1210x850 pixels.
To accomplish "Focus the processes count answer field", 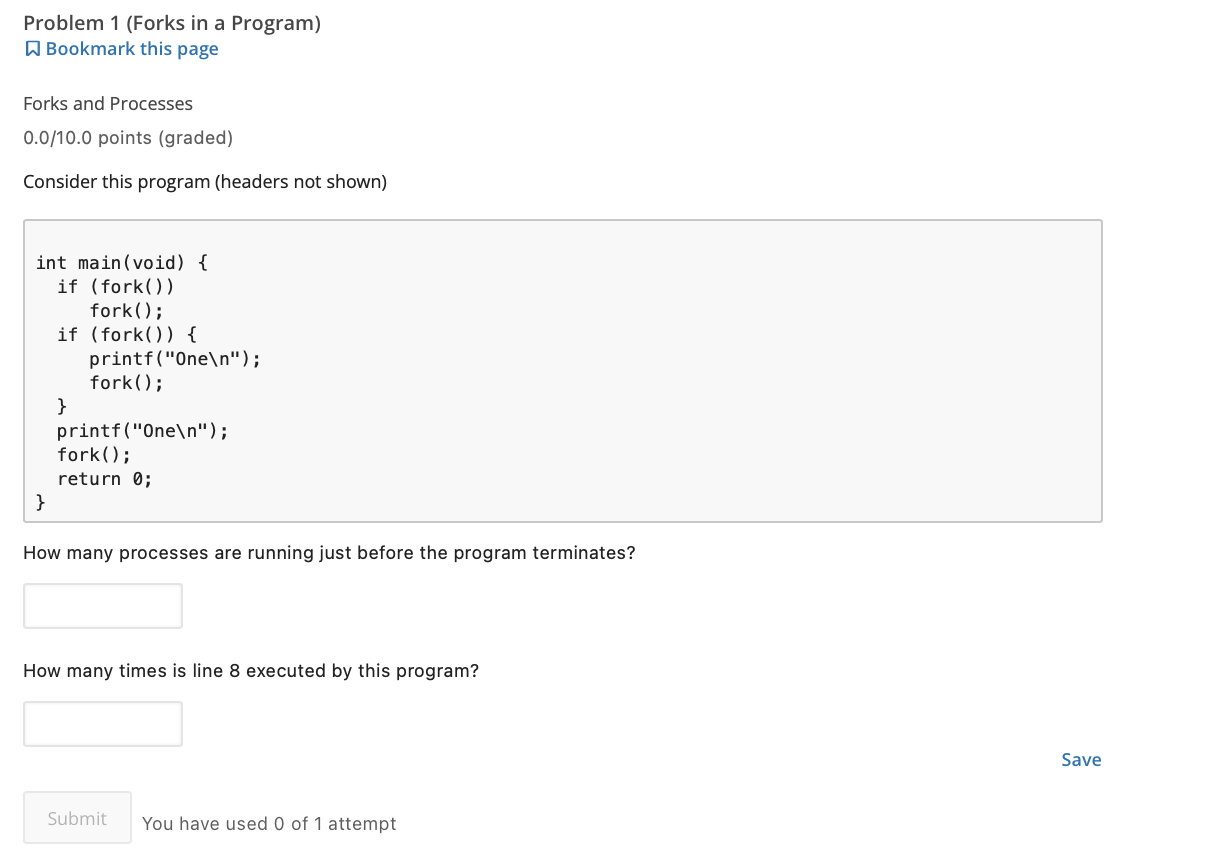I will tap(103, 606).
